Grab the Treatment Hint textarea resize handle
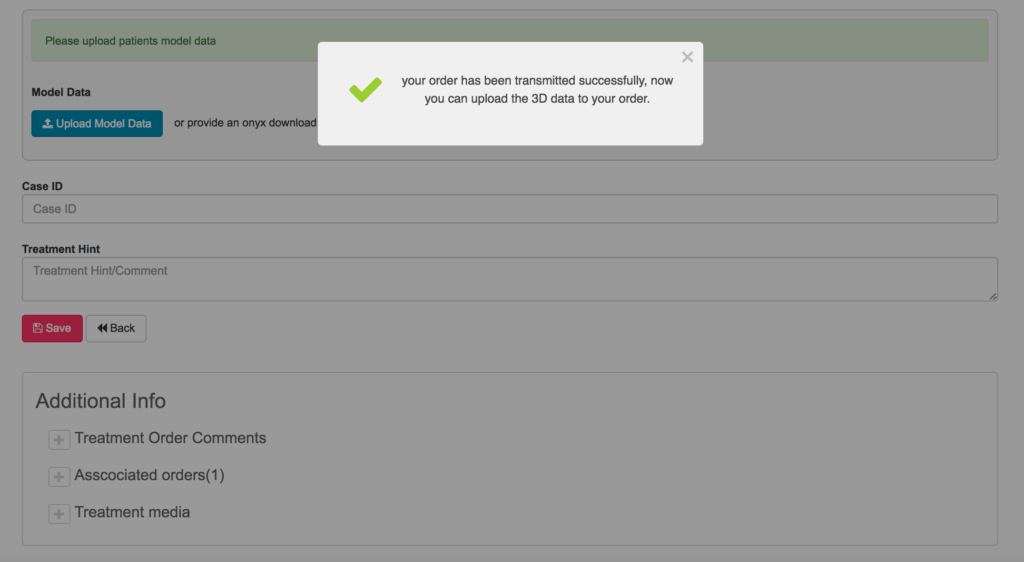The height and width of the screenshot is (562, 1024). tap(993, 296)
